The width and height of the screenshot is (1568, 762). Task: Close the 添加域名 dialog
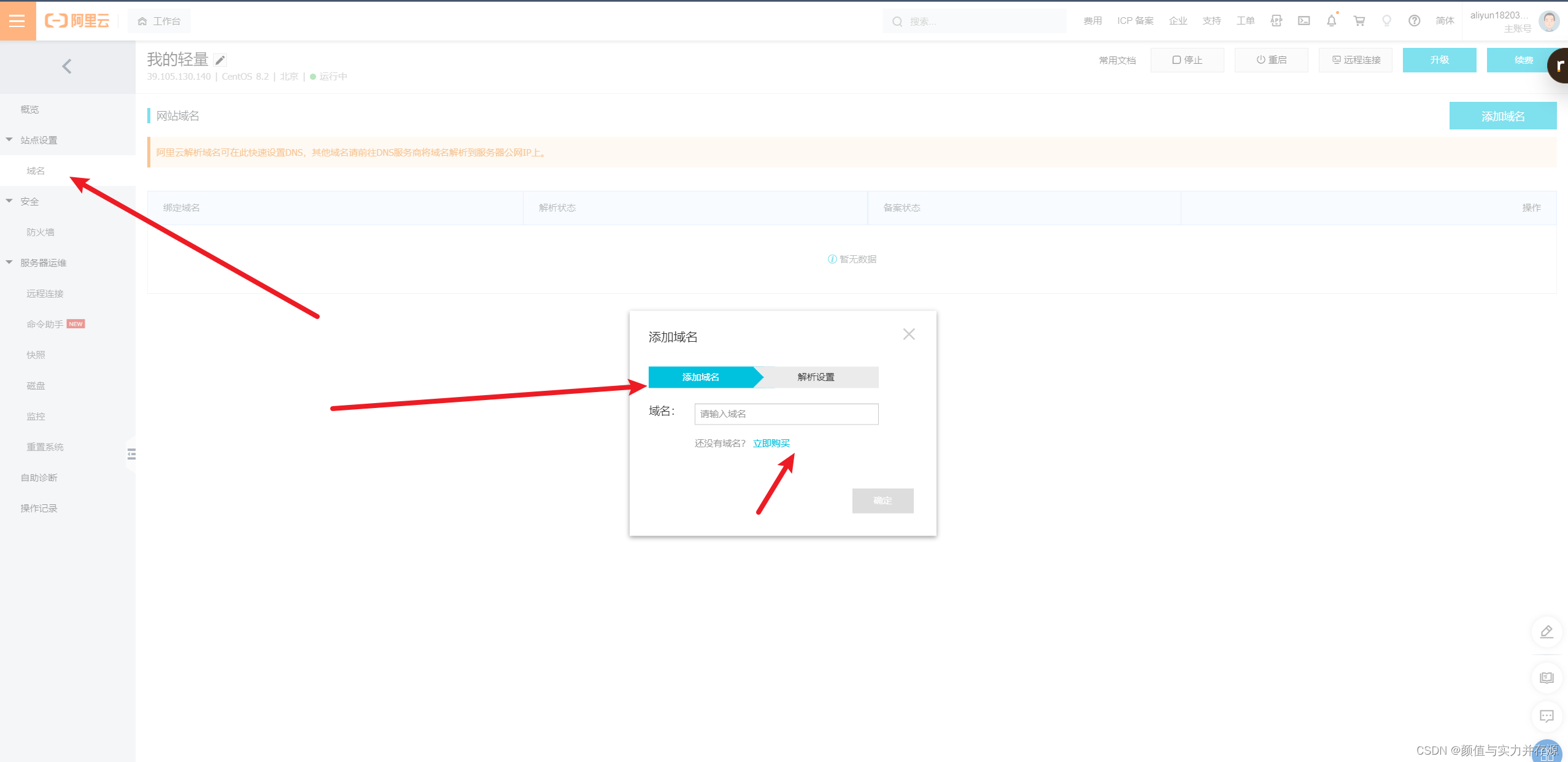coord(908,334)
